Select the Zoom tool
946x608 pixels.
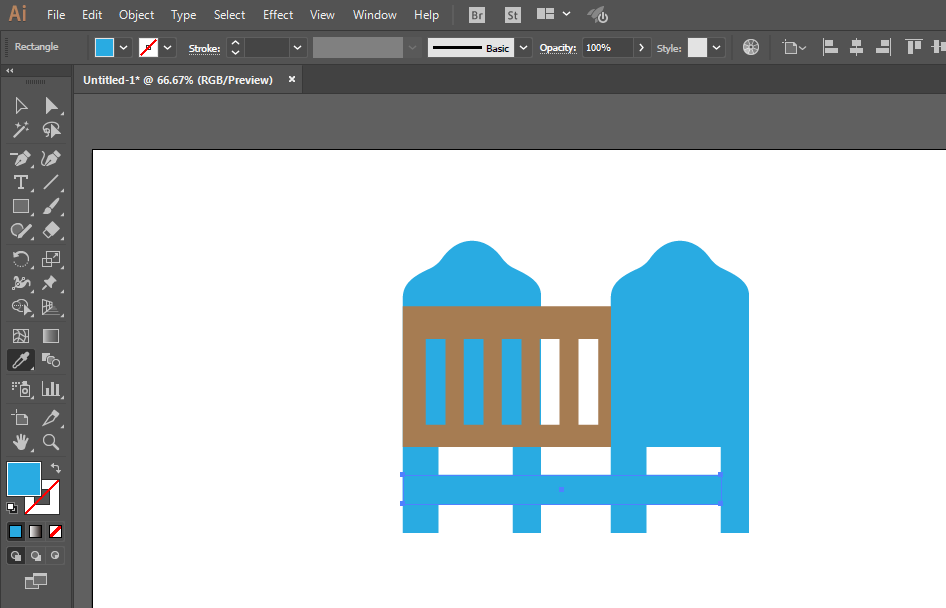(x=51, y=442)
